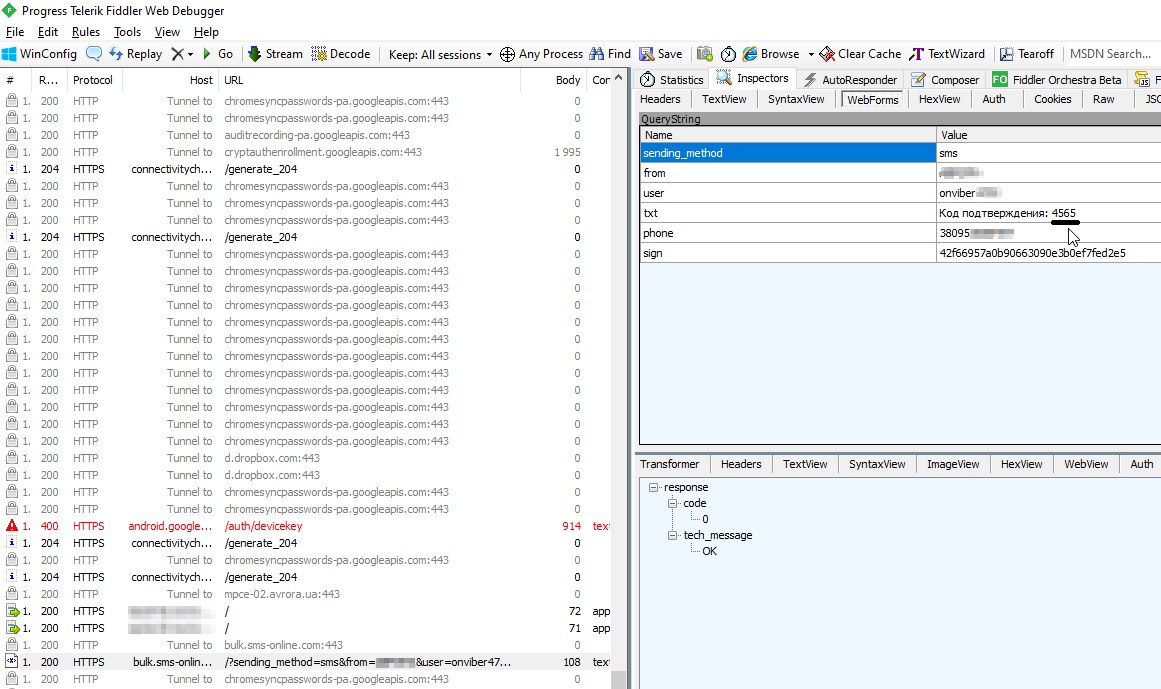Screen dimensions: 1161x689
Task: Open the Rules menu
Action: click(86, 32)
